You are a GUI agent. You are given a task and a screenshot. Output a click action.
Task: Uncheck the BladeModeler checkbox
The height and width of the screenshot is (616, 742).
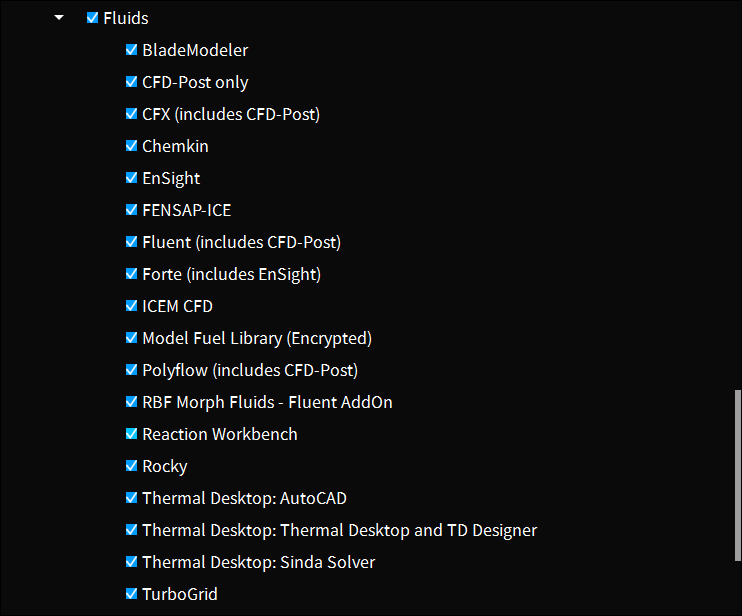coord(131,50)
